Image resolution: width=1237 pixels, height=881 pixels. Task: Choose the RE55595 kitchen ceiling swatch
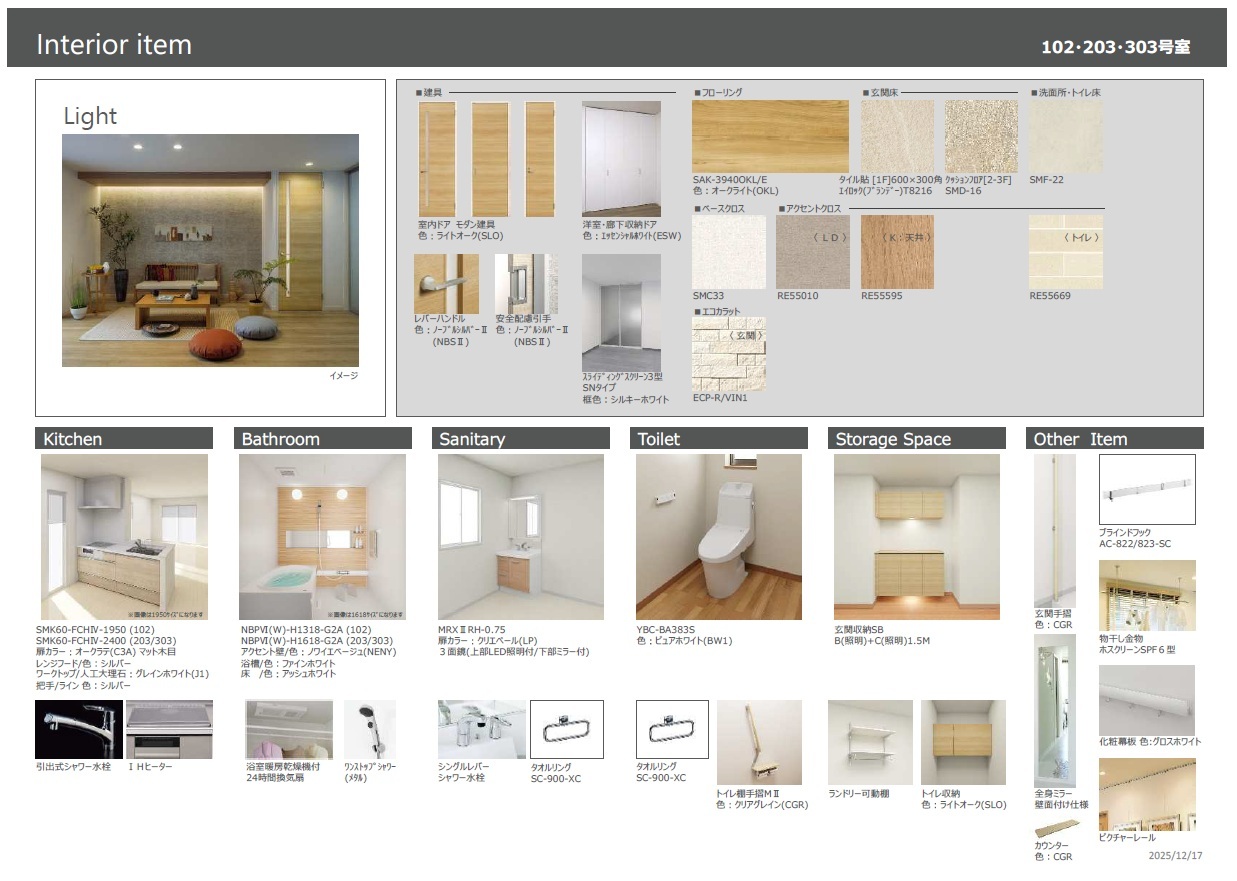pos(897,252)
